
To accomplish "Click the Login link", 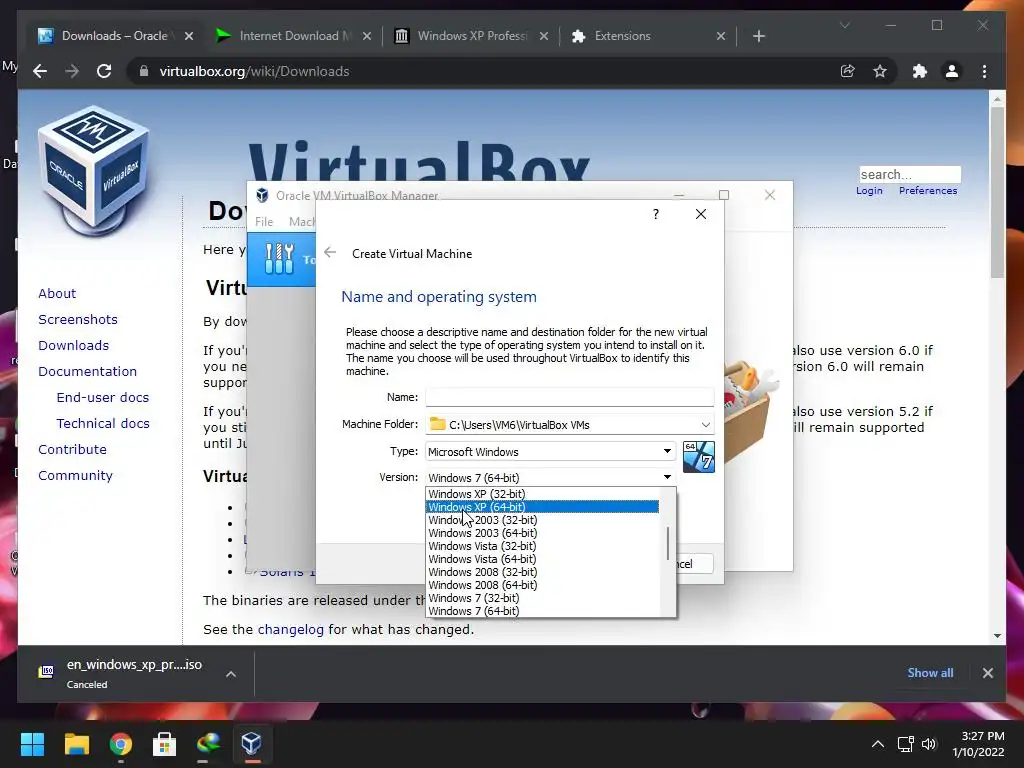I will [869, 191].
